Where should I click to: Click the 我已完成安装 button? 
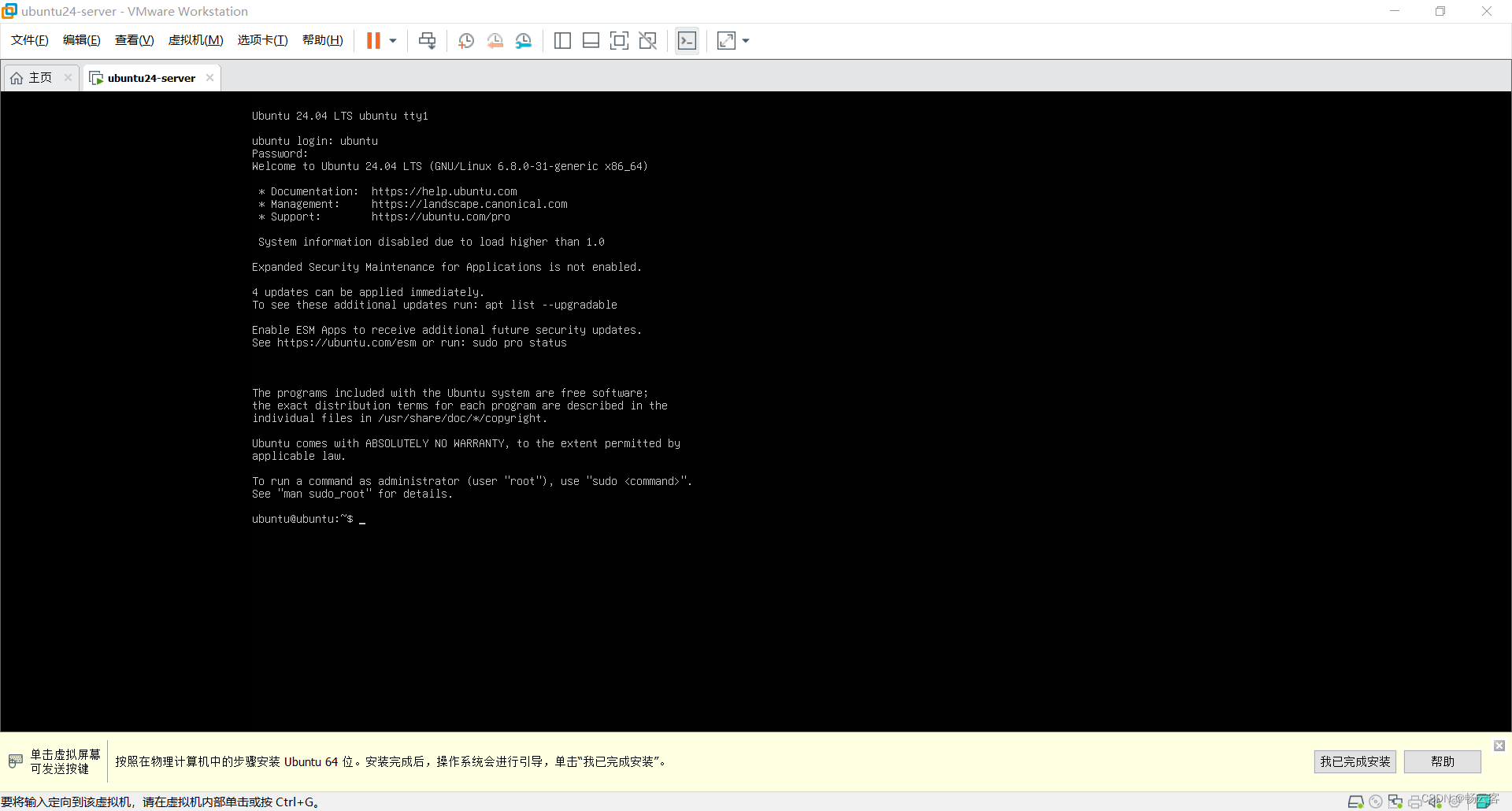tap(1354, 761)
